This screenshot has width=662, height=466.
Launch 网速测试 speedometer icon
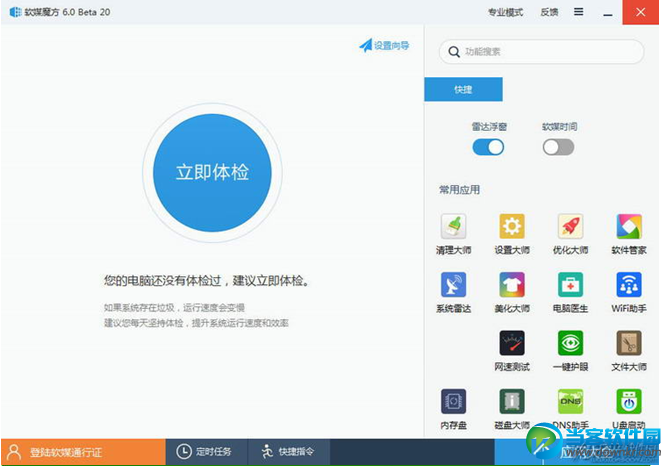512,343
